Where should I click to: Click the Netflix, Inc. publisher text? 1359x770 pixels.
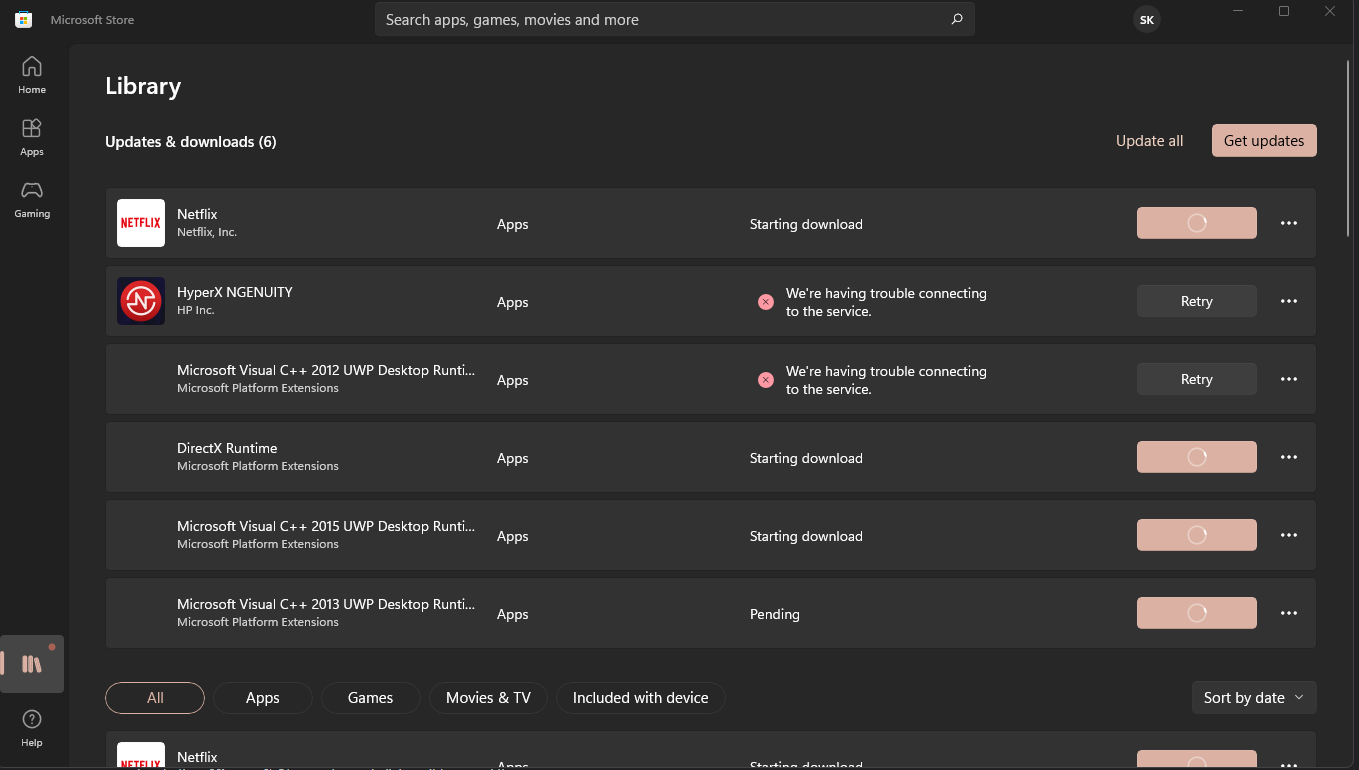[207, 232]
